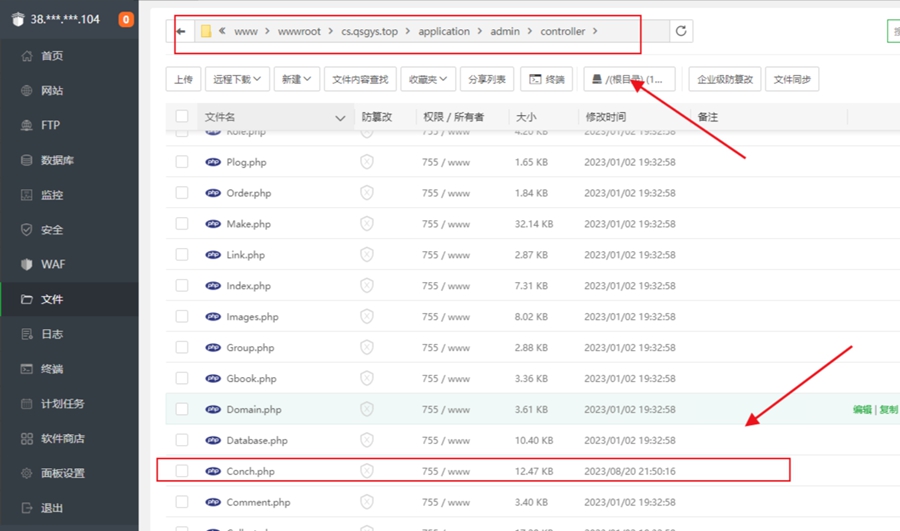Check the box next to Conch.php
900x531 pixels.
[x=182, y=471]
